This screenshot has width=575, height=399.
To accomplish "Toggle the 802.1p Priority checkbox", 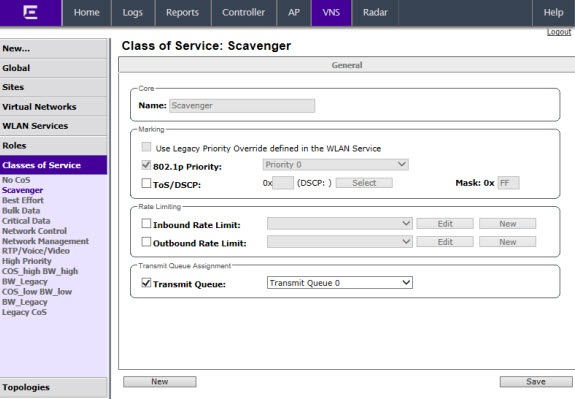I will (146, 165).
